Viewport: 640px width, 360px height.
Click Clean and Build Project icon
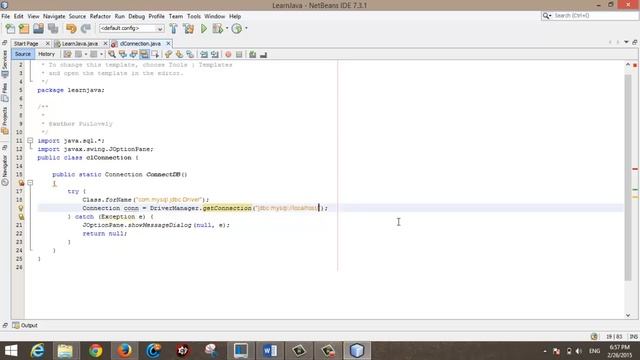click(188, 29)
